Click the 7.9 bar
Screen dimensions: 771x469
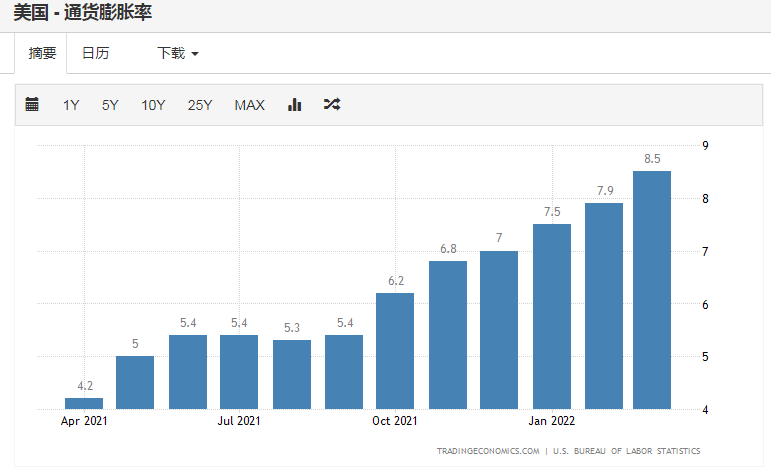[x=604, y=306]
